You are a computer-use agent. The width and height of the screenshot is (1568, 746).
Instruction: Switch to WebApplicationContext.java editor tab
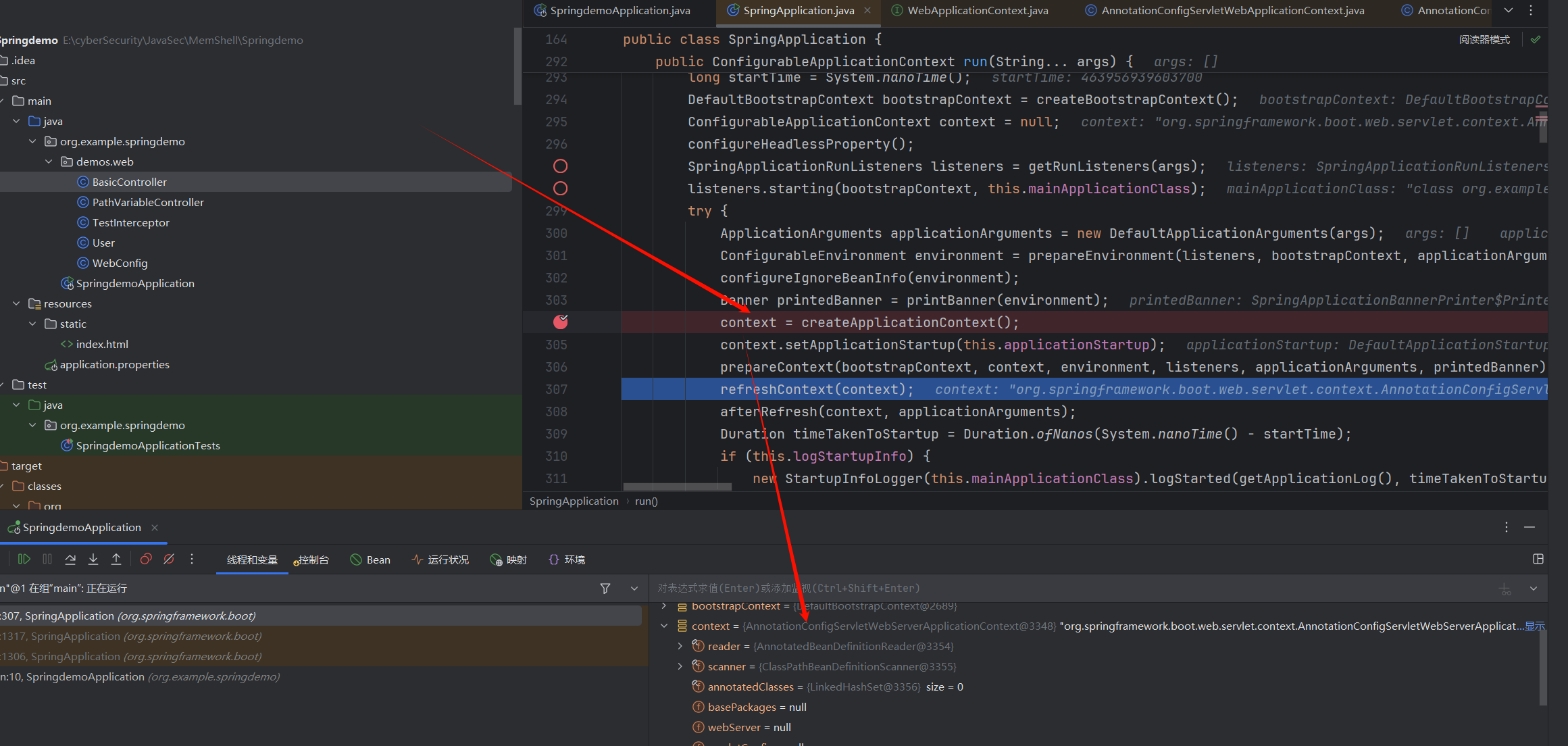coord(977,10)
